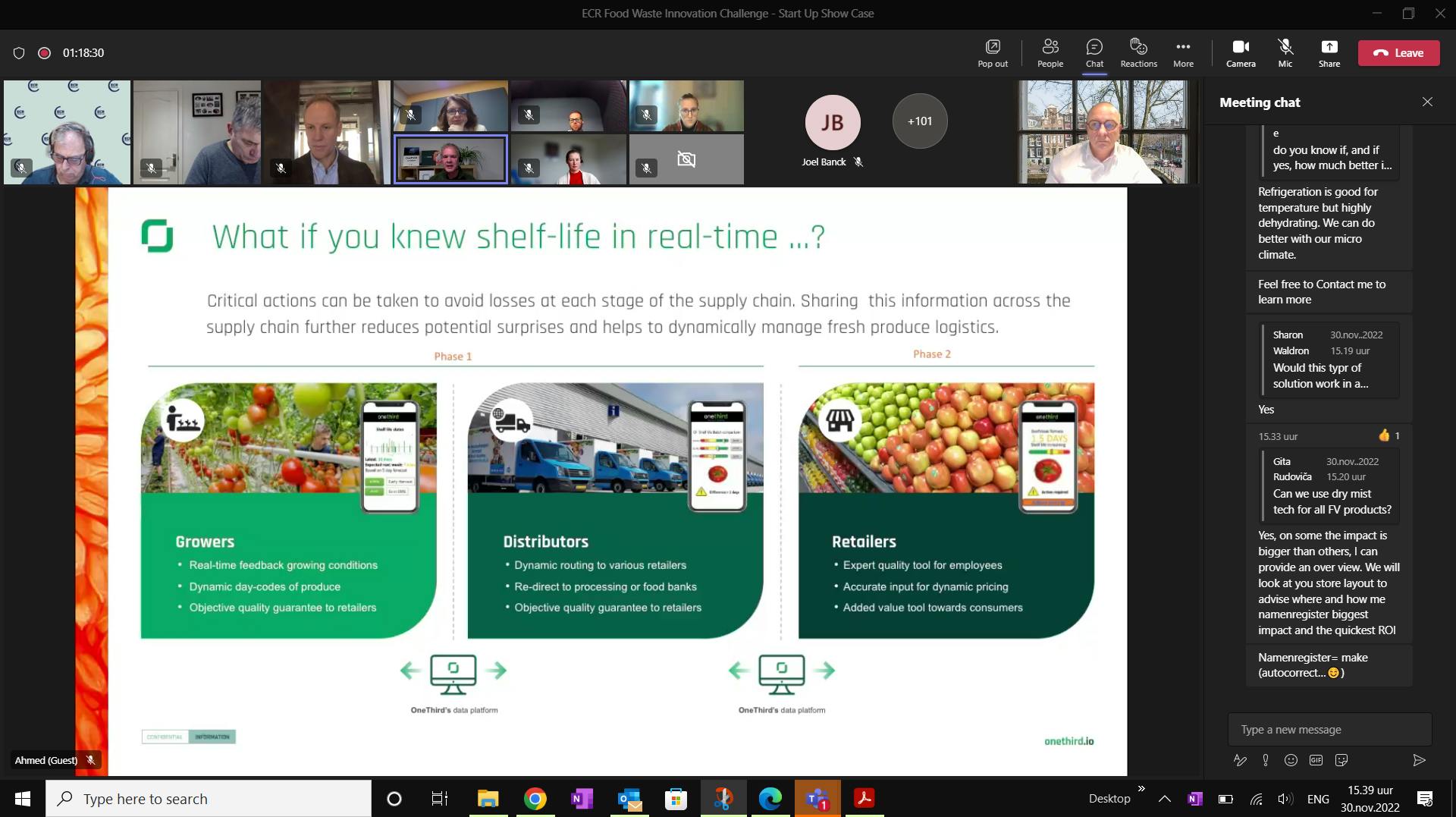Open Adobe Acrobat from the taskbar
The width and height of the screenshot is (1456, 817).
click(x=864, y=799)
